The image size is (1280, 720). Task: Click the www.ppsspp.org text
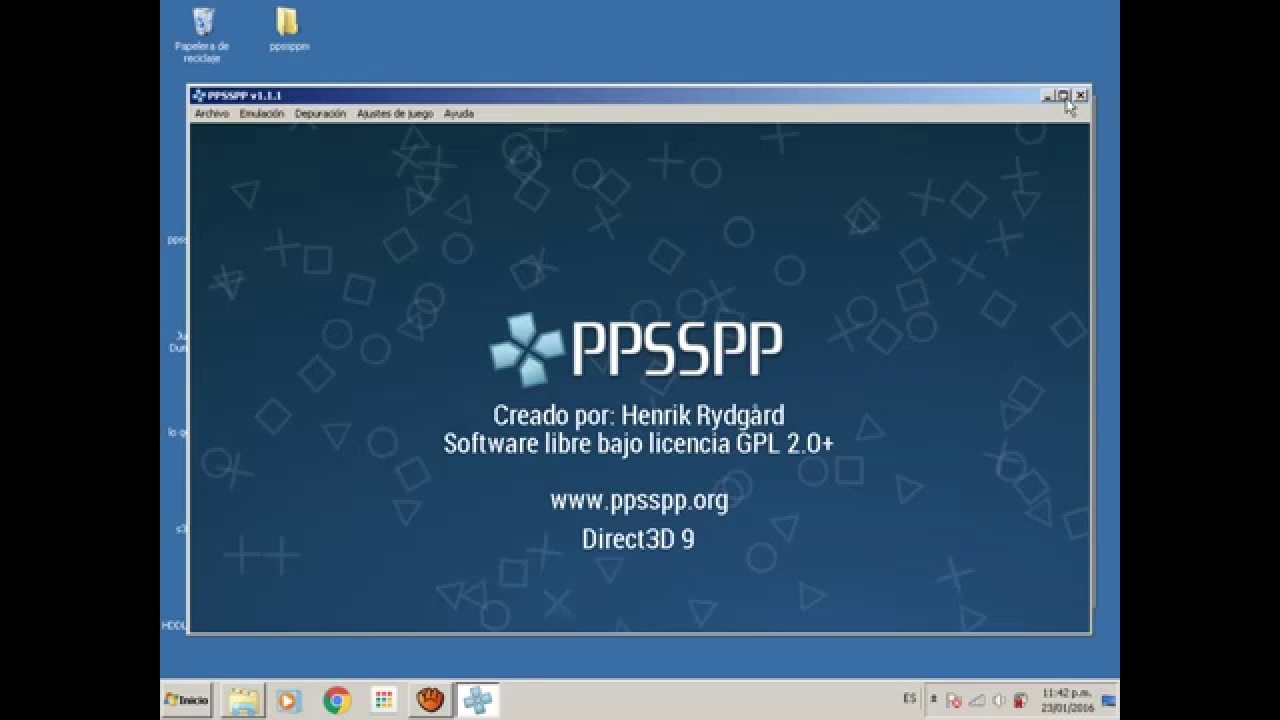[x=639, y=500]
